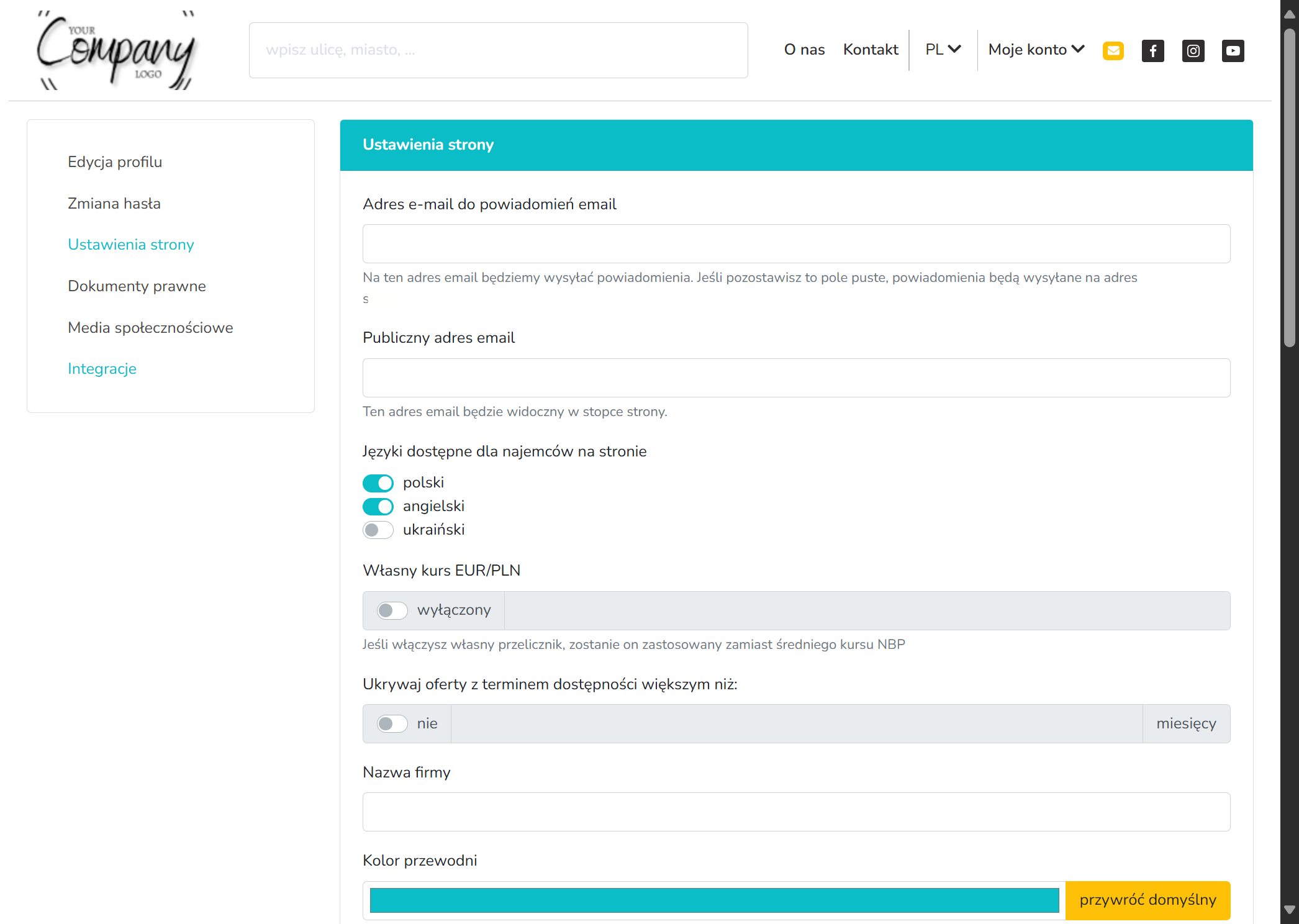The image size is (1299, 924).
Task: Open the Instagram icon link
Action: tap(1193, 50)
